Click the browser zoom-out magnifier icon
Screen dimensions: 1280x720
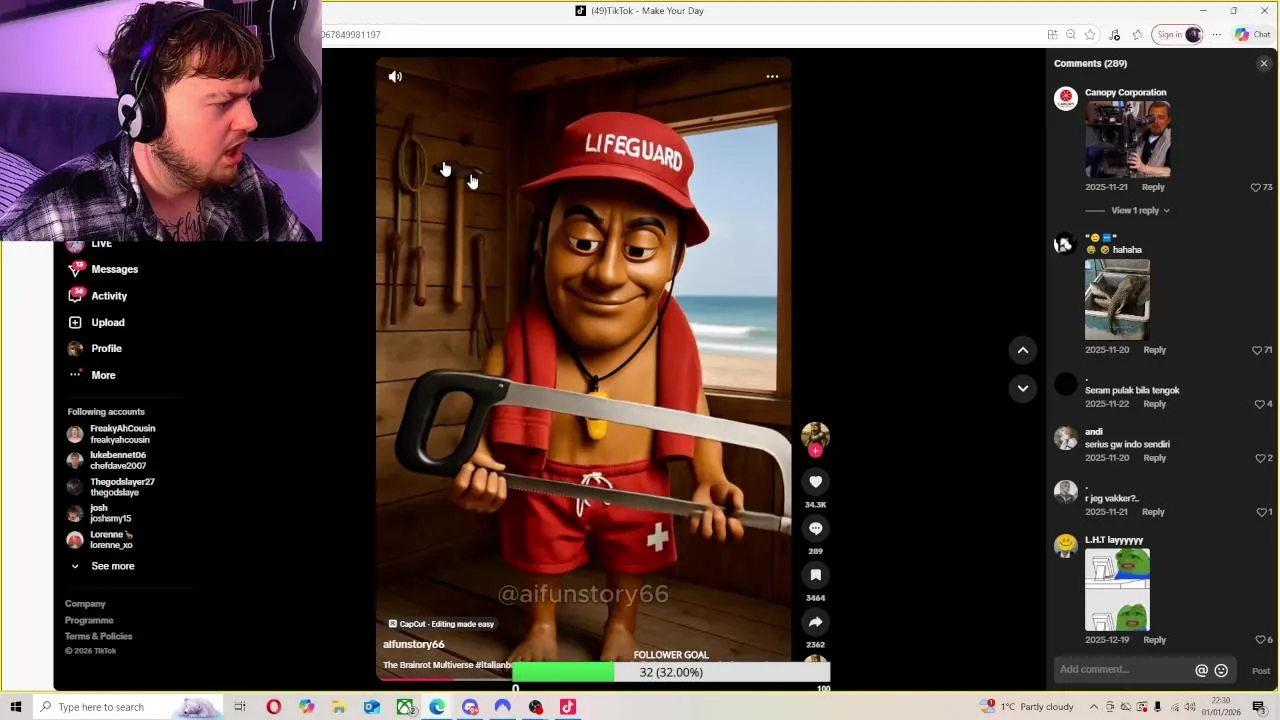coord(1071,35)
